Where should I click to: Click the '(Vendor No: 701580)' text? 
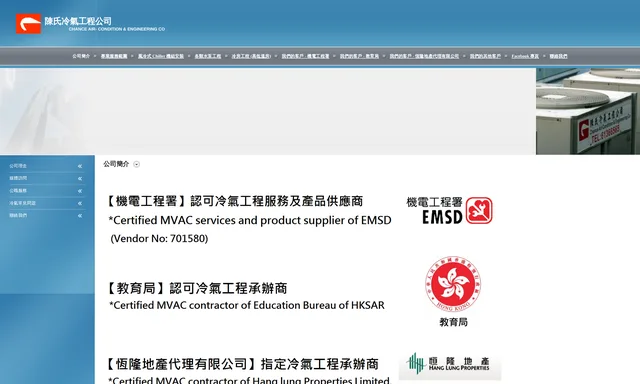[159, 238]
